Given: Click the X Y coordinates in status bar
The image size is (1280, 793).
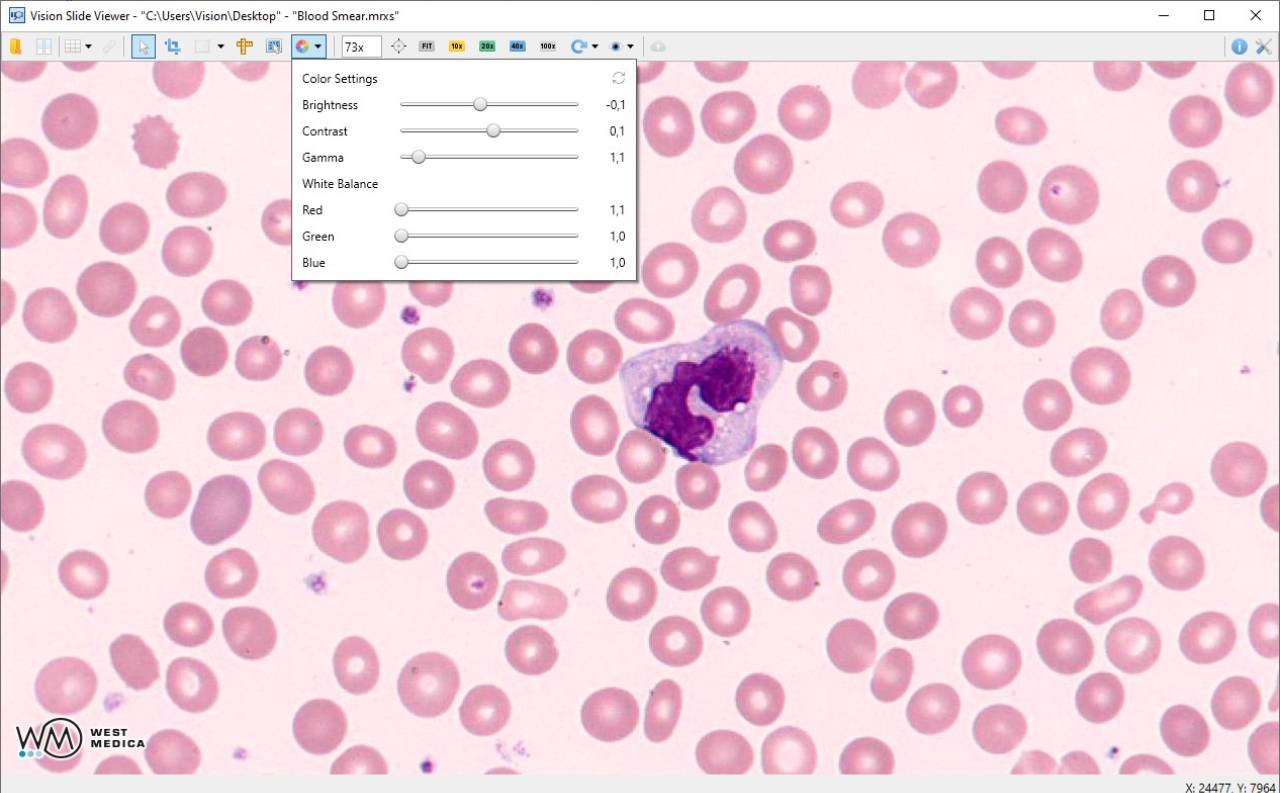Looking at the screenshot, I should (1230, 786).
